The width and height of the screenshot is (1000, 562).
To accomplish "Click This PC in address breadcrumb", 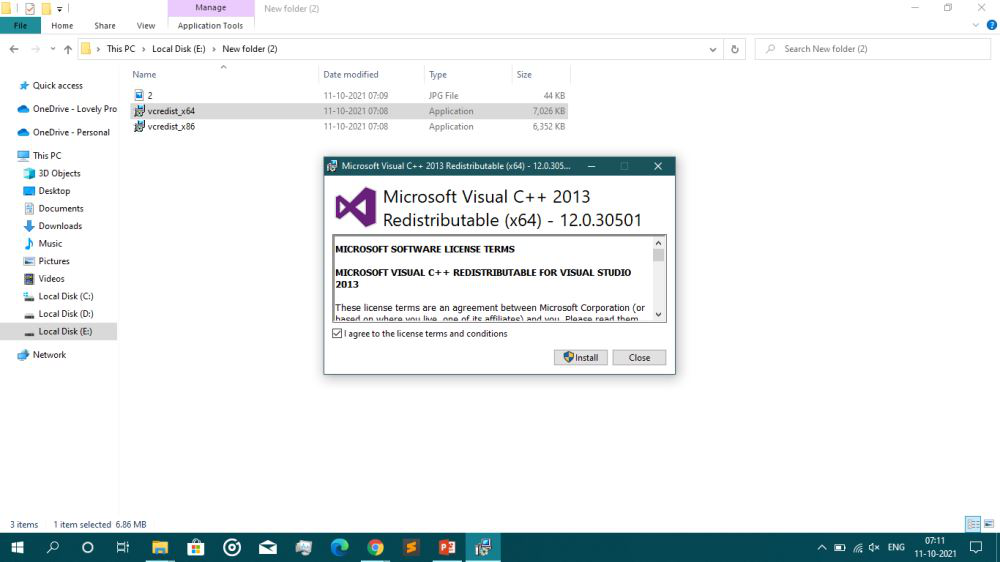I will (121, 49).
